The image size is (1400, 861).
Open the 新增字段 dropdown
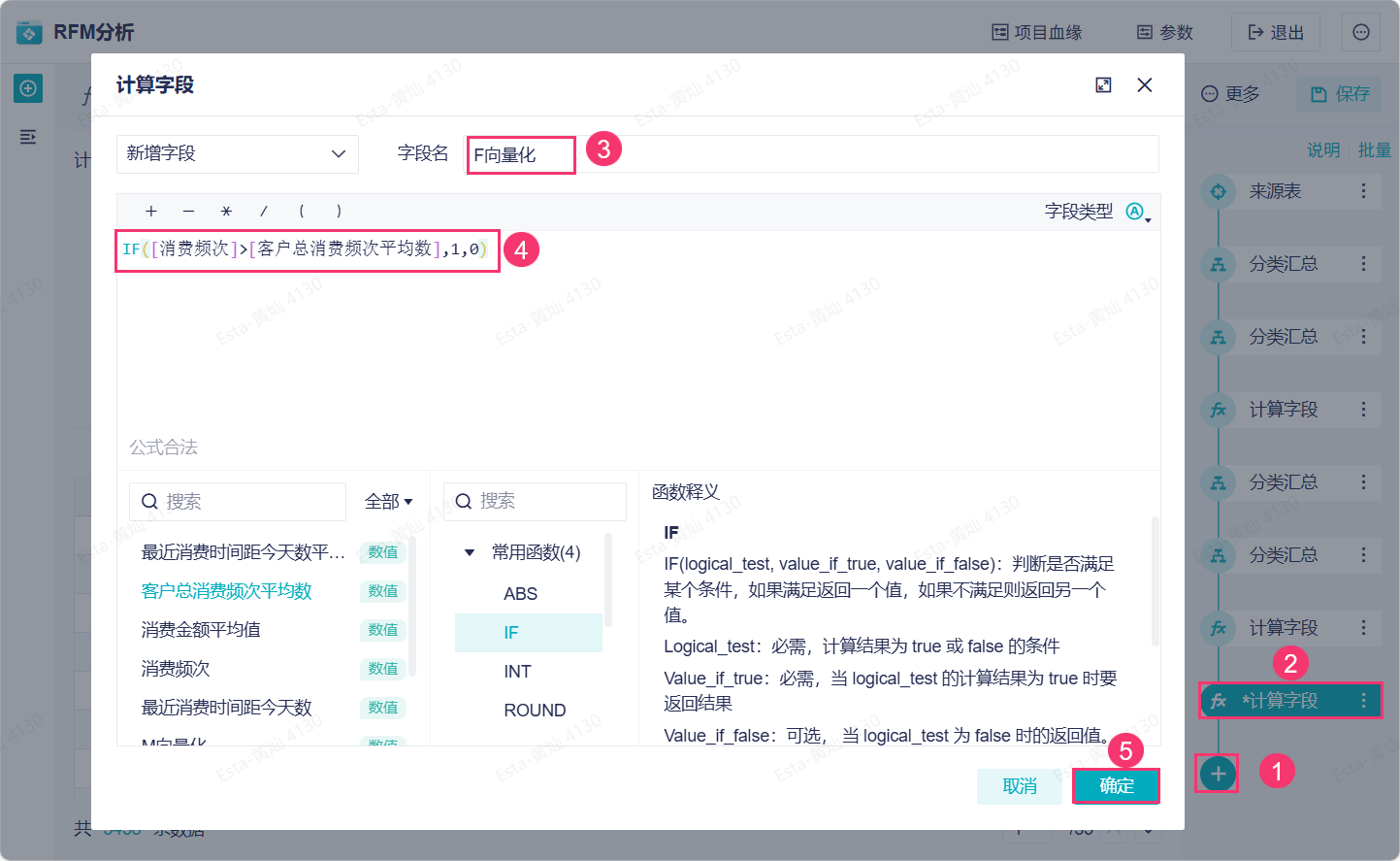tap(238, 153)
